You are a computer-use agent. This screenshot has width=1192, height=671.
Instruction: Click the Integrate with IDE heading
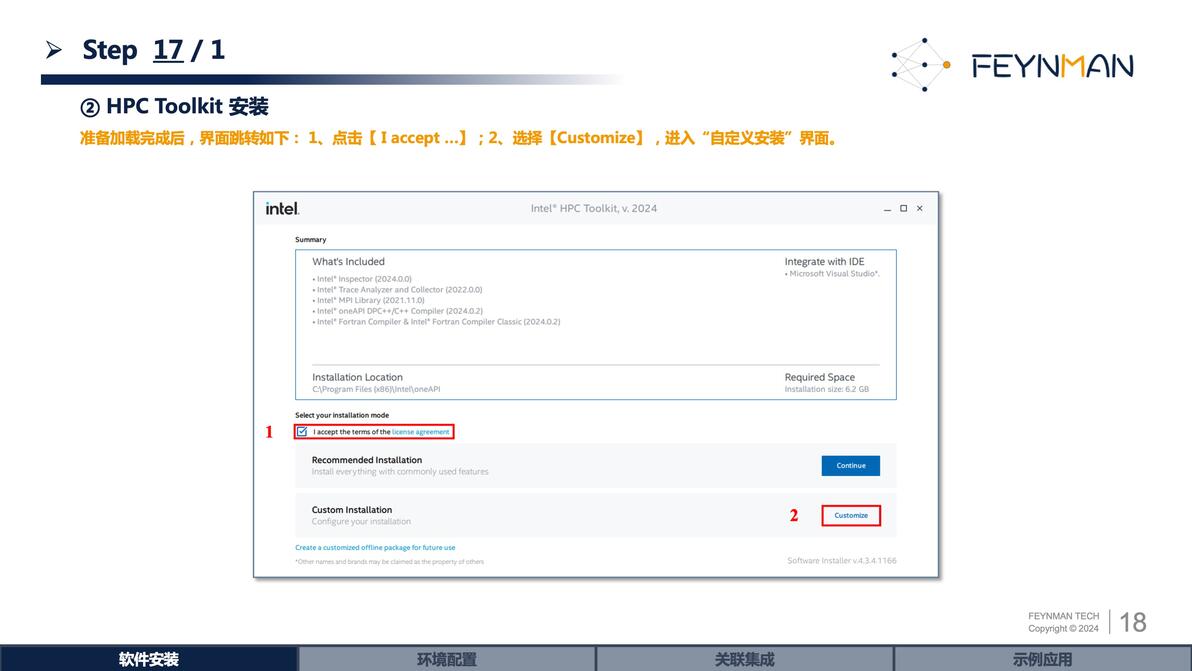[x=825, y=261]
